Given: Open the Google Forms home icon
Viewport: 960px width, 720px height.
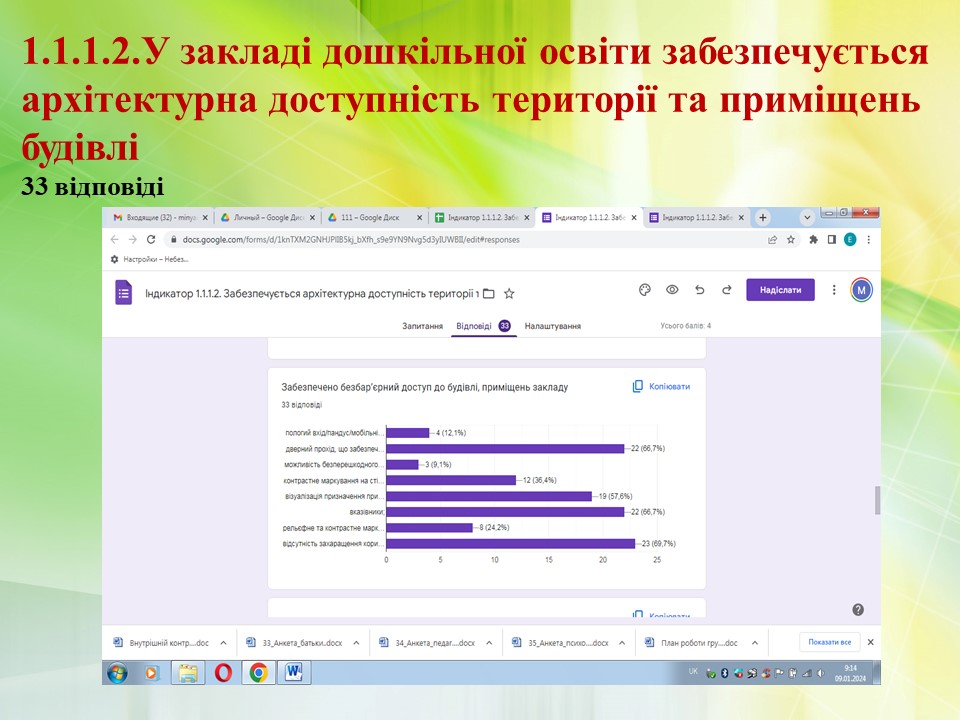Looking at the screenshot, I should pos(124,293).
